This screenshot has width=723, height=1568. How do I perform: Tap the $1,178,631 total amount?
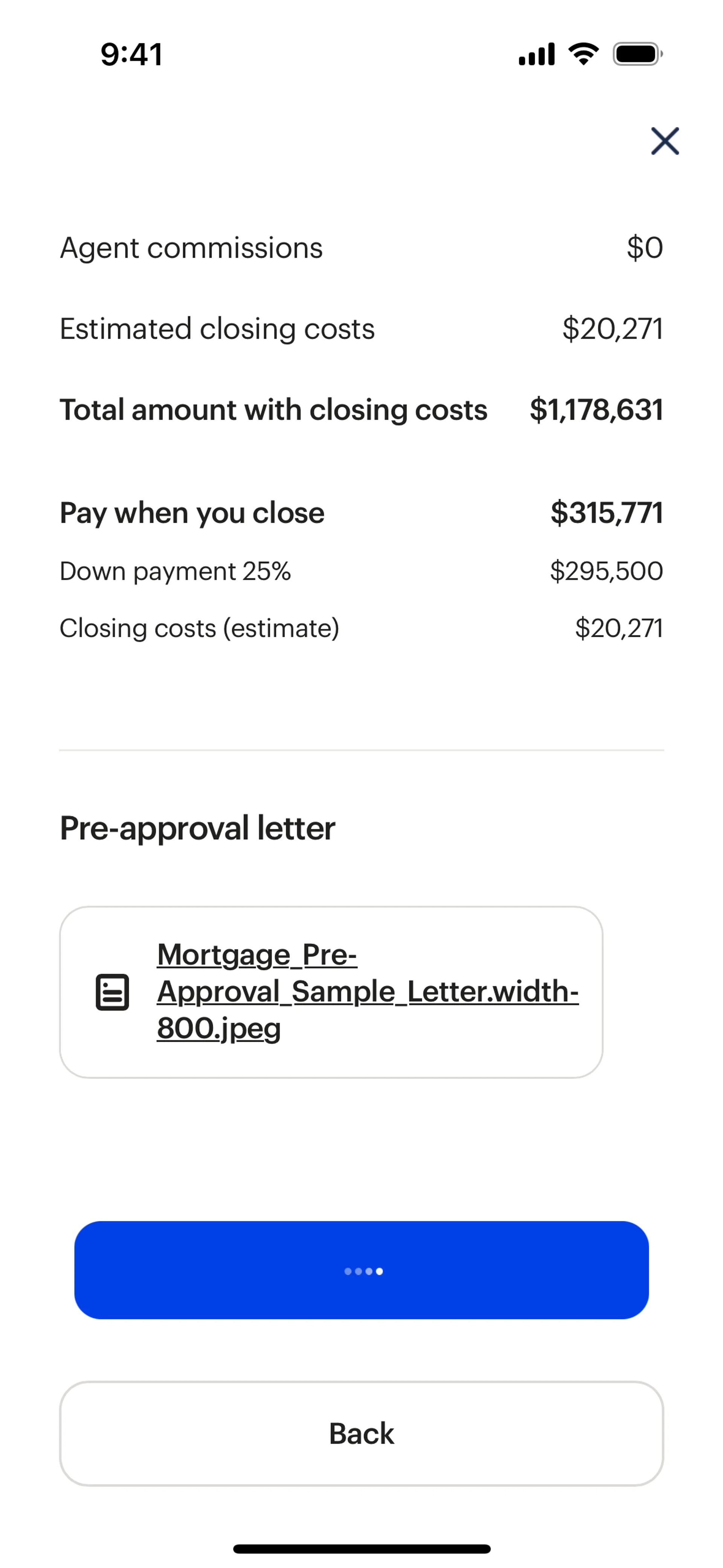pyautogui.click(x=596, y=410)
